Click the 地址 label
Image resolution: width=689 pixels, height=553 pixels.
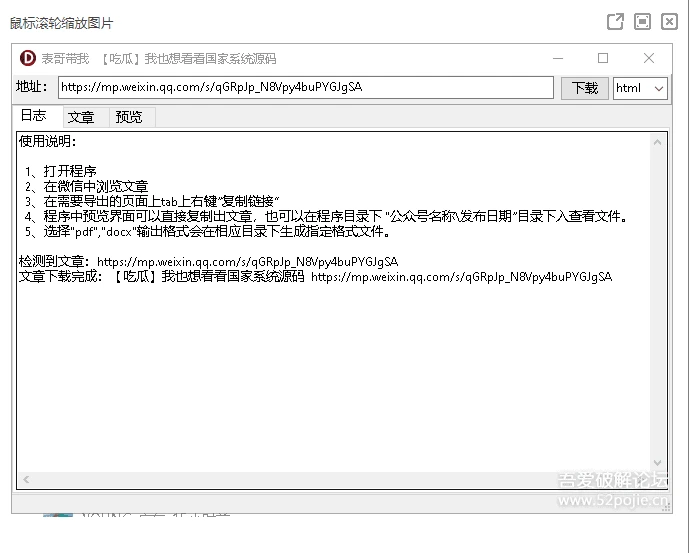(x=32, y=86)
